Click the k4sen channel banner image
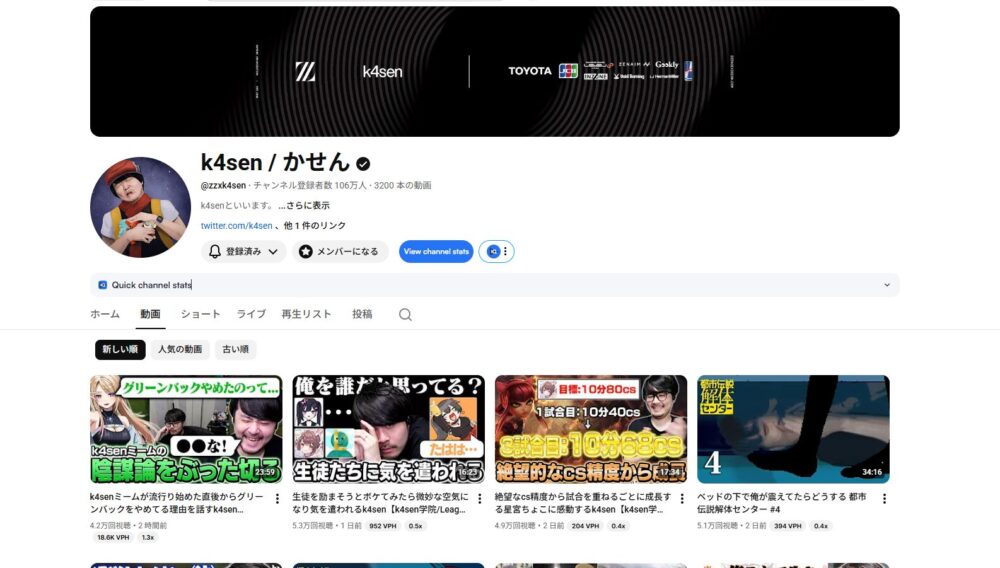This screenshot has height=568, width=1000. (495, 71)
